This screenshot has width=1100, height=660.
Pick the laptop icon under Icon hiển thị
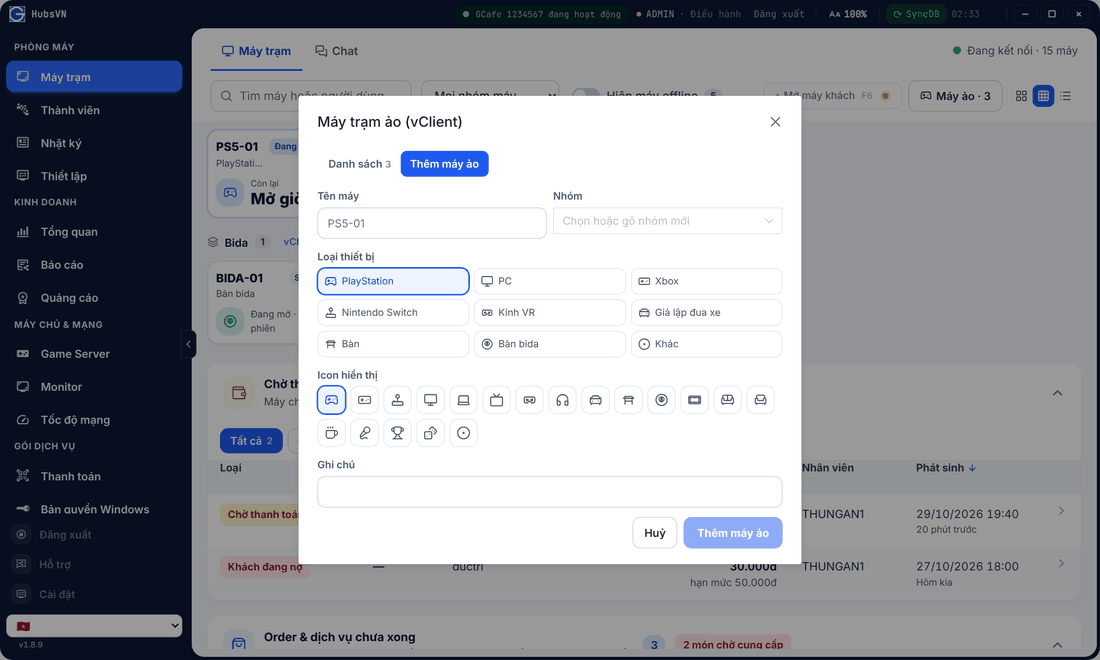tap(464, 400)
